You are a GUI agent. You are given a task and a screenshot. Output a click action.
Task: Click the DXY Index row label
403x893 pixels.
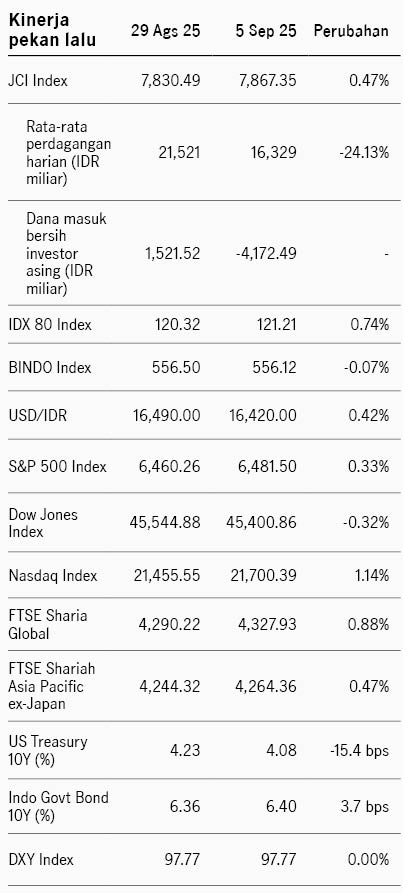(x=41, y=859)
